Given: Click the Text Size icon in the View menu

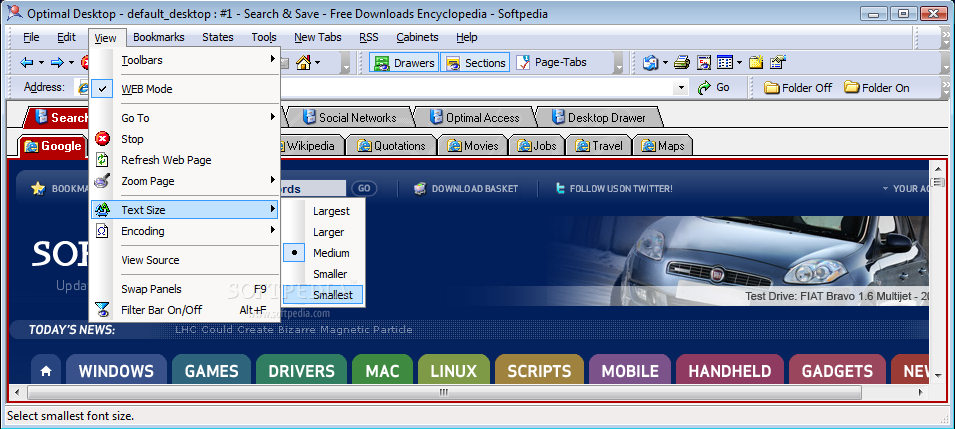Looking at the screenshot, I should 103,210.
